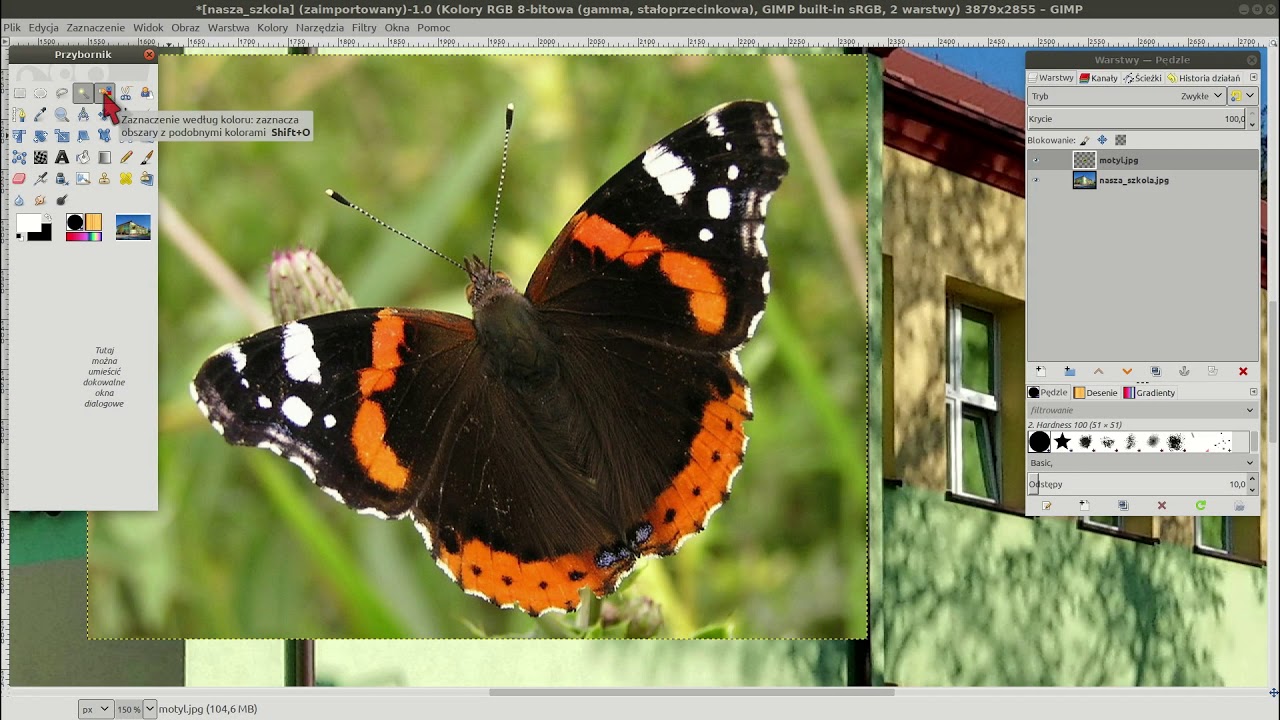The height and width of the screenshot is (720, 1280).
Task: Adjust the Krycie opacity slider
Action: (1137, 119)
